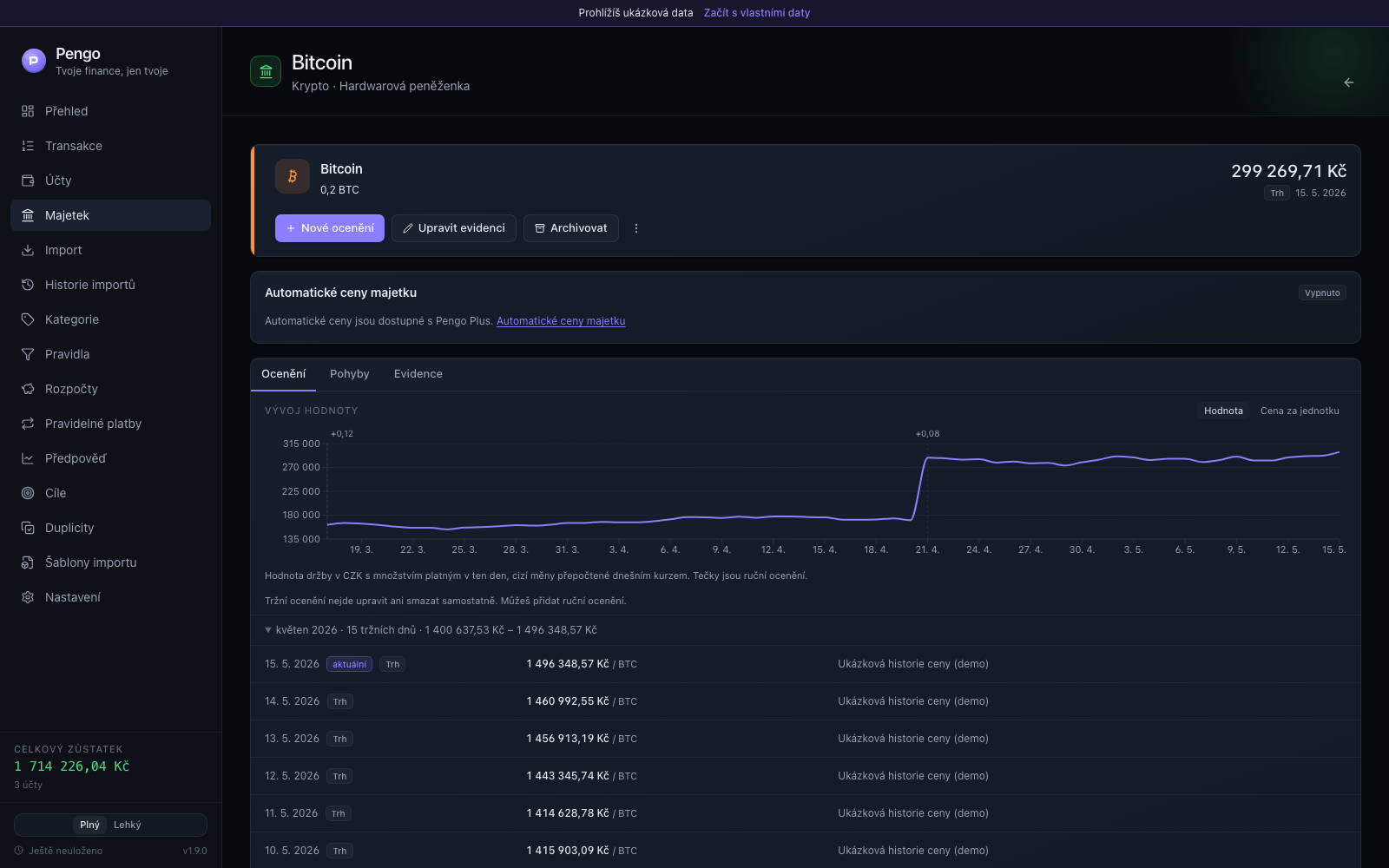Screen dimensions: 1389x868
Task: Click demo note in 12. 5. 2026 row
Action: coord(913,776)
